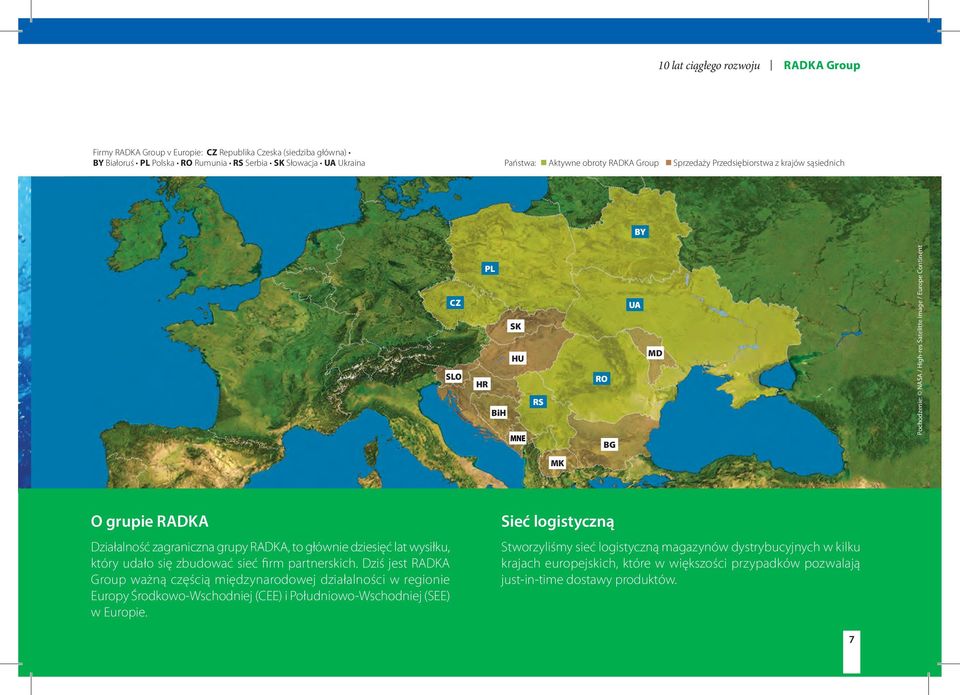Screen dimensions: 960x695
Task: Click the vertical NASA image credit text
Action: point(919,340)
